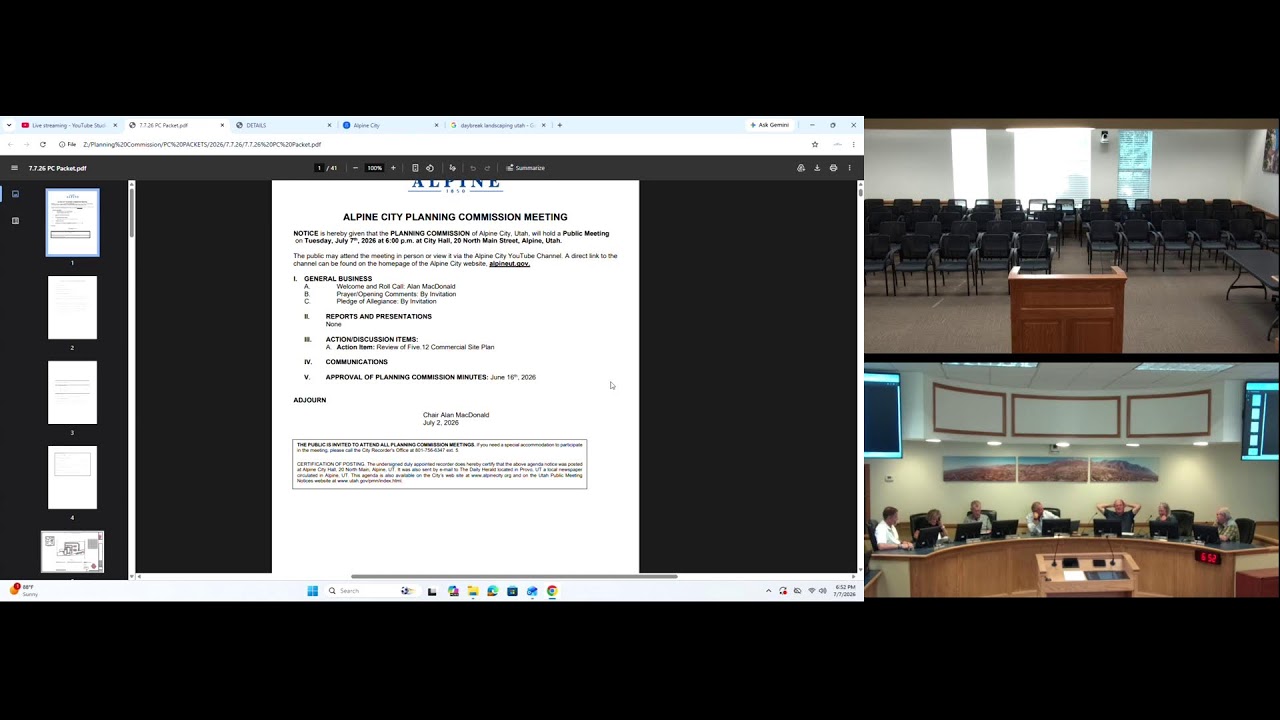The height and width of the screenshot is (720, 1280).
Task: Open volume control in system tray
Action: [x=822, y=591]
